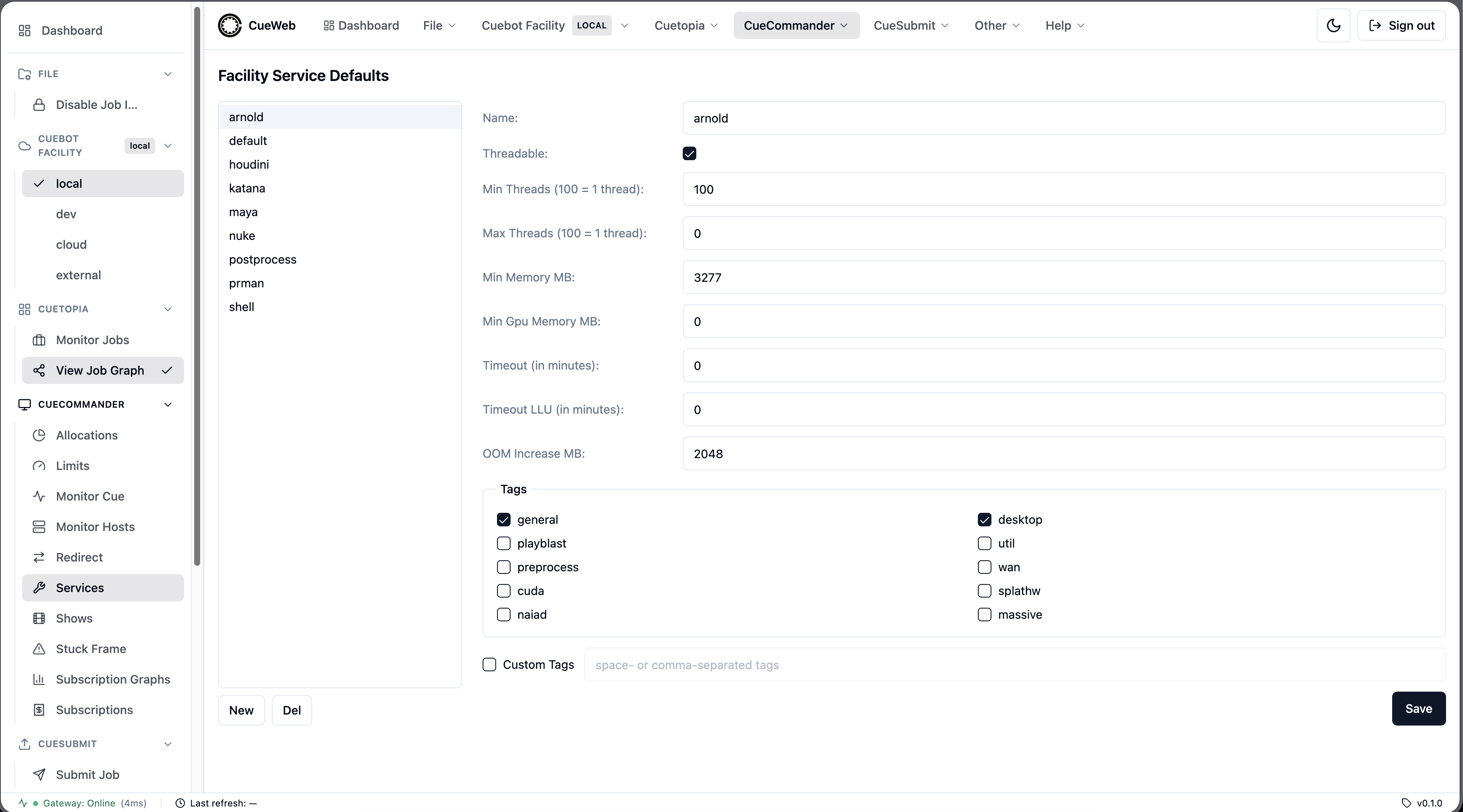
Task: Click the Subscriptions receipt icon
Action: [39, 710]
